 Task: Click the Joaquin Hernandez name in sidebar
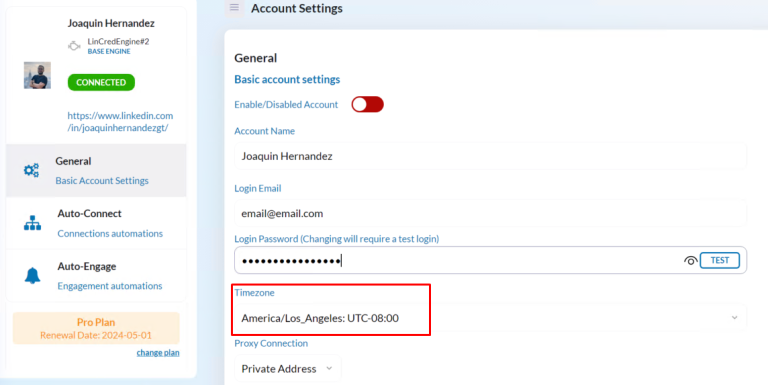pyautogui.click(x=111, y=23)
